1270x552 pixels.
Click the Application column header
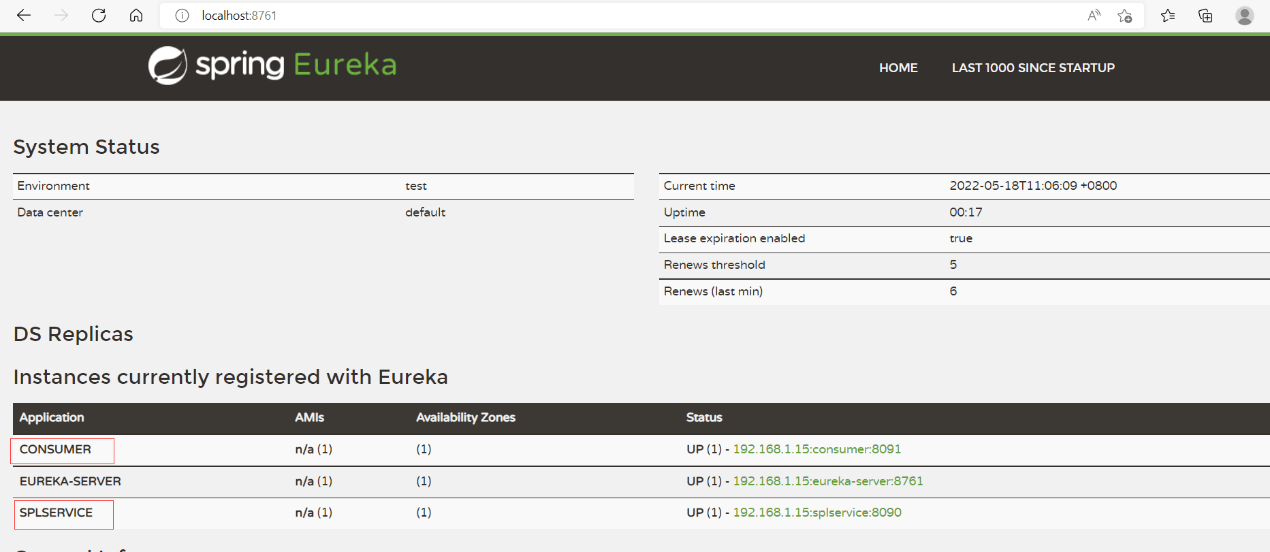click(x=52, y=417)
